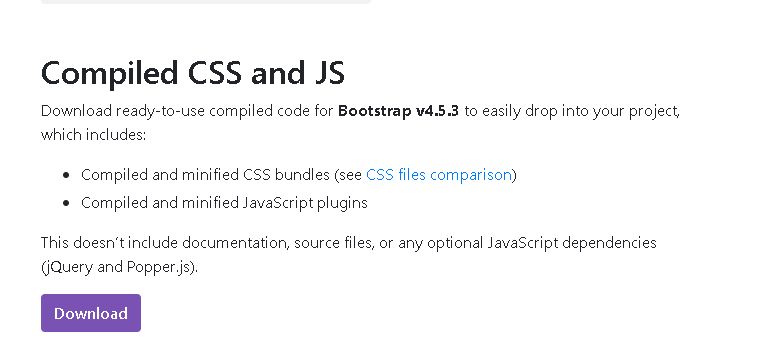Click the 'which includes:' line
Viewport: 765px width, 364px height.
coord(93,135)
